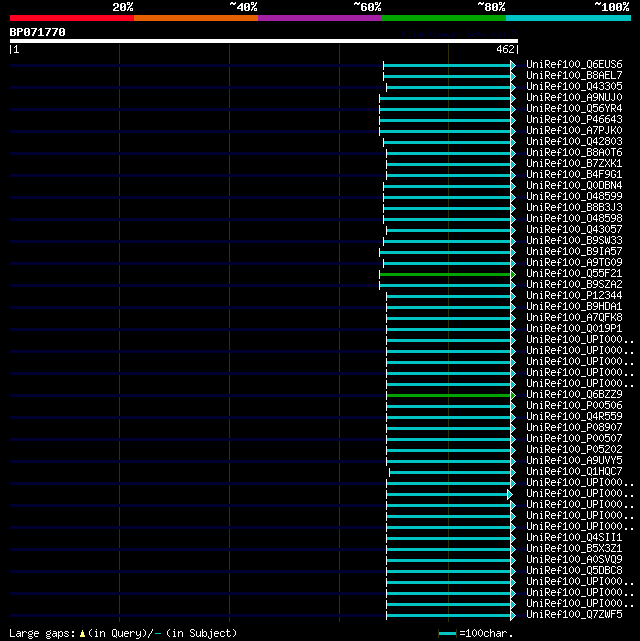
Task: Click the purple ~60% legend color segment
Action: pos(320,18)
